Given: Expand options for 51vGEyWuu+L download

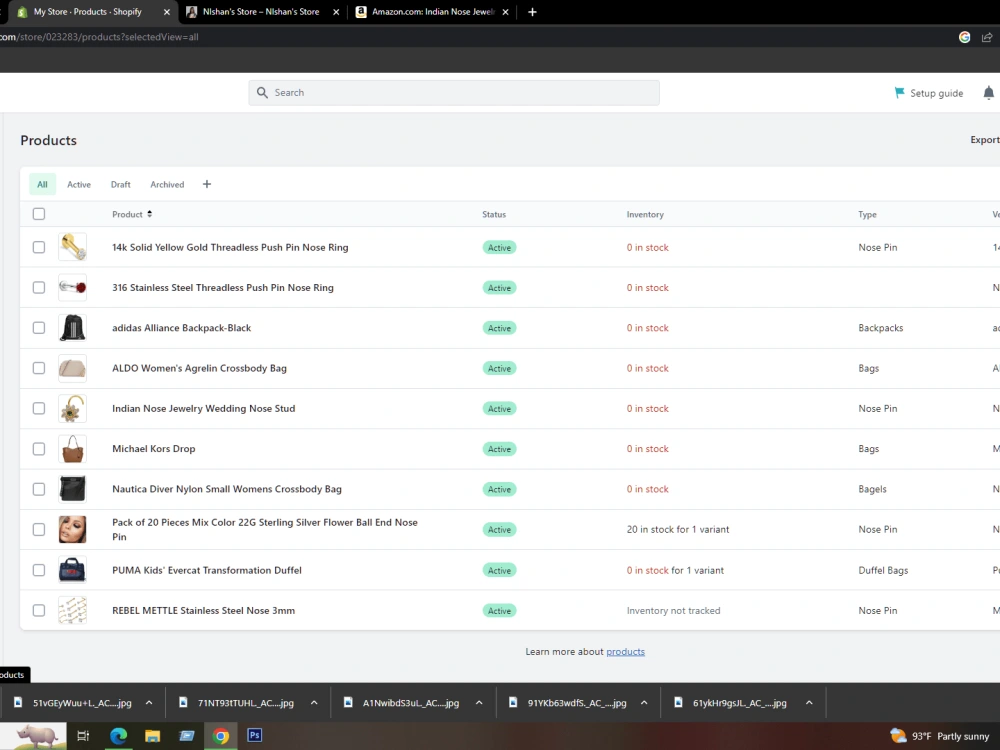Looking at the screenshot, I should (x=149, y=703).
